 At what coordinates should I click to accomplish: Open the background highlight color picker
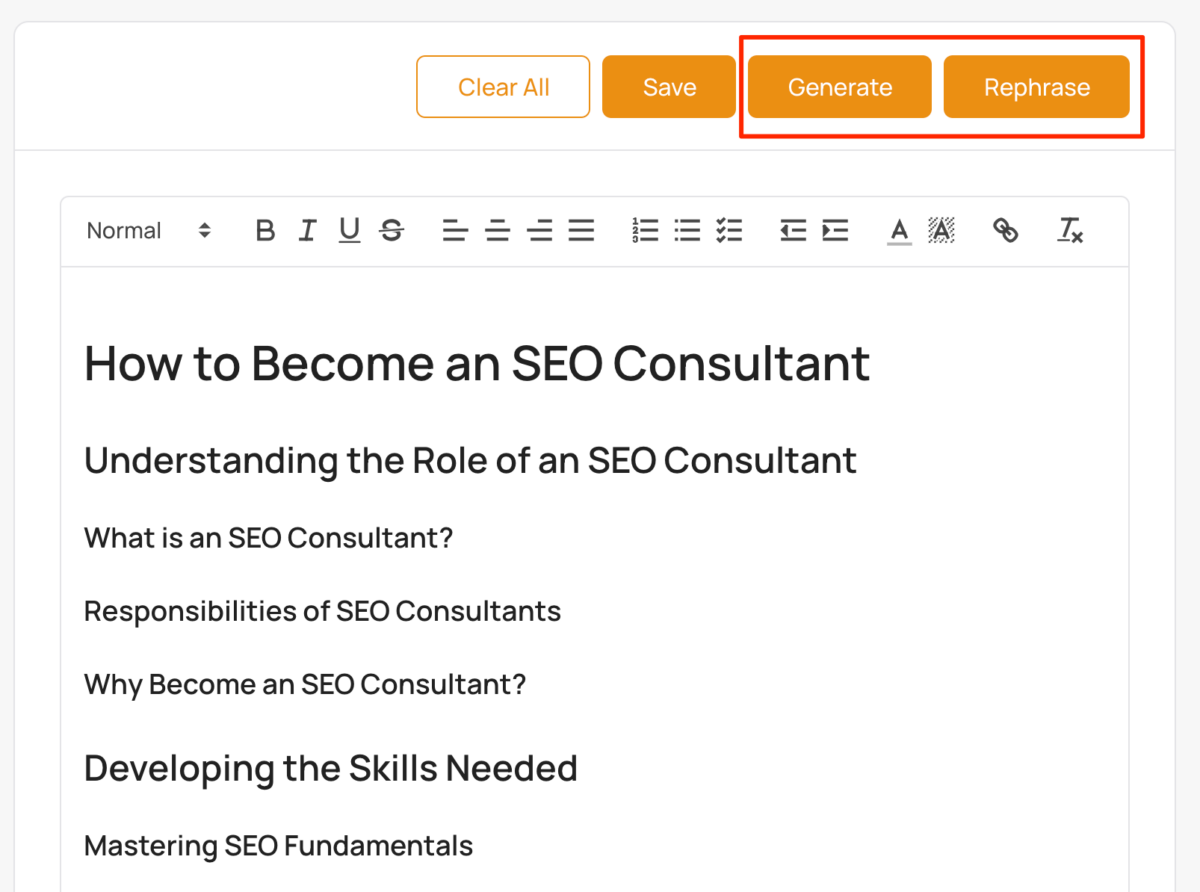point(941,231)
